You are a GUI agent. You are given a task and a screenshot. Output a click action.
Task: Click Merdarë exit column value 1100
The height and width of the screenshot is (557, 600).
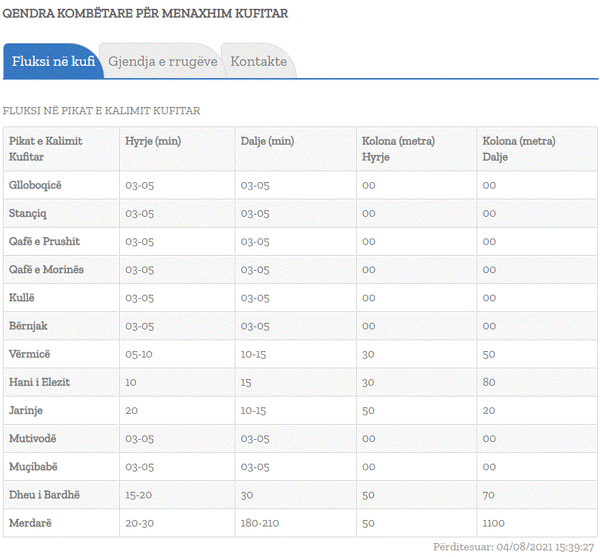point(494,523)
